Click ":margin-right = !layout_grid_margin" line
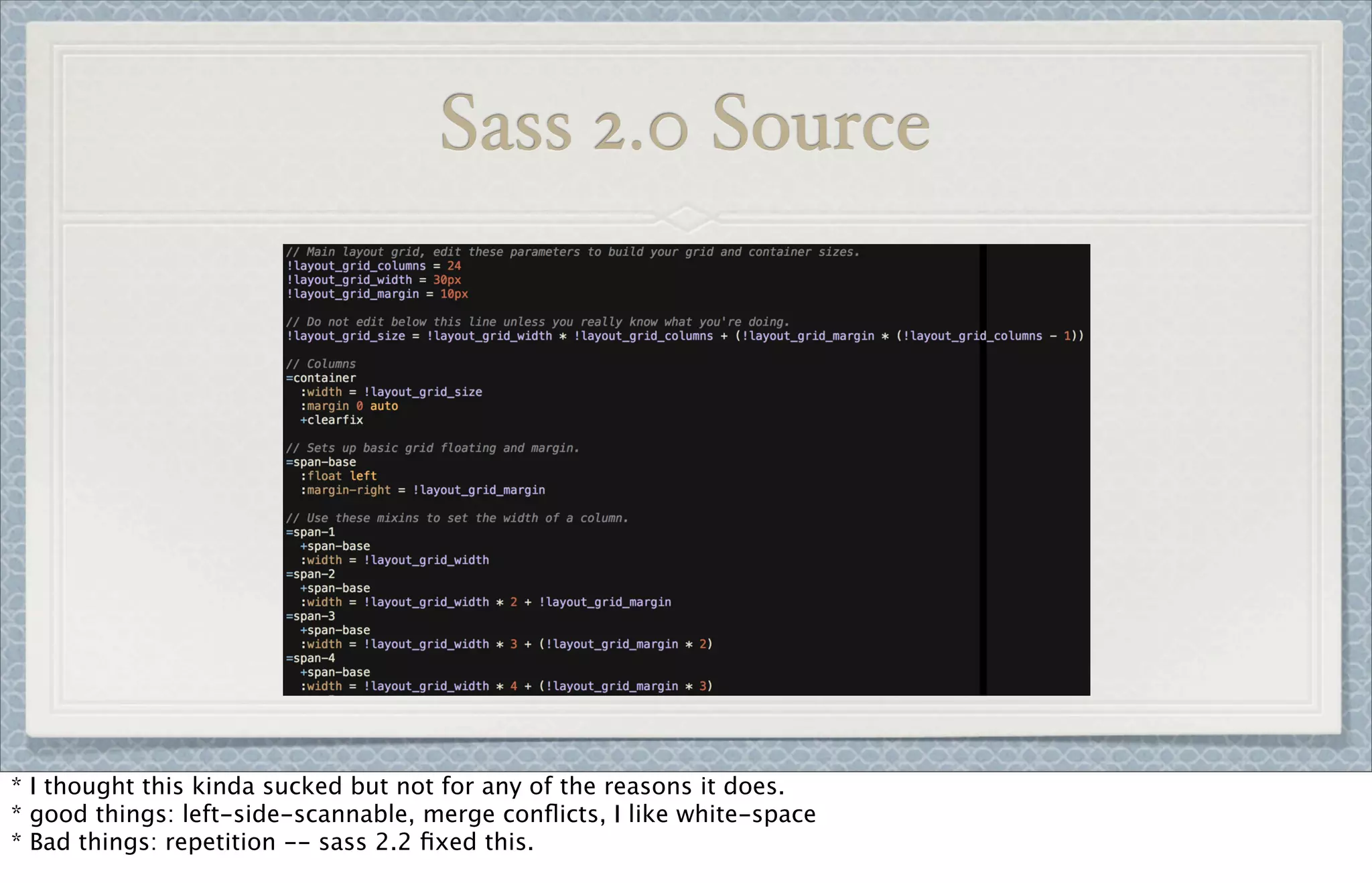Screen dimensions: 1372x883 click(x=423, y=490)
